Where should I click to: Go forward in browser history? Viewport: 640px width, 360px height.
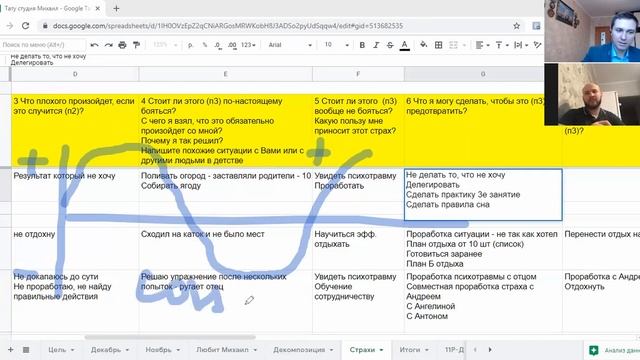click(10, 26)
